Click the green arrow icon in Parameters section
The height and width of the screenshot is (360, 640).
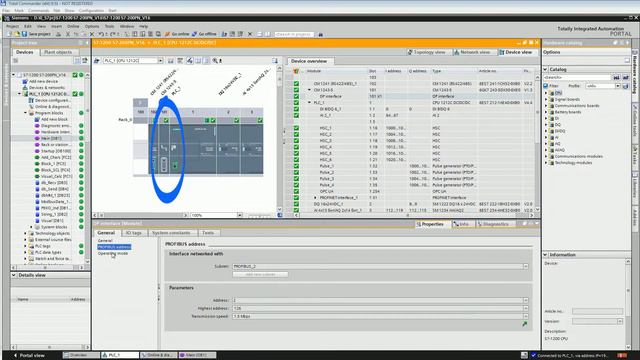pyautogui.click(x=524, y=324)
